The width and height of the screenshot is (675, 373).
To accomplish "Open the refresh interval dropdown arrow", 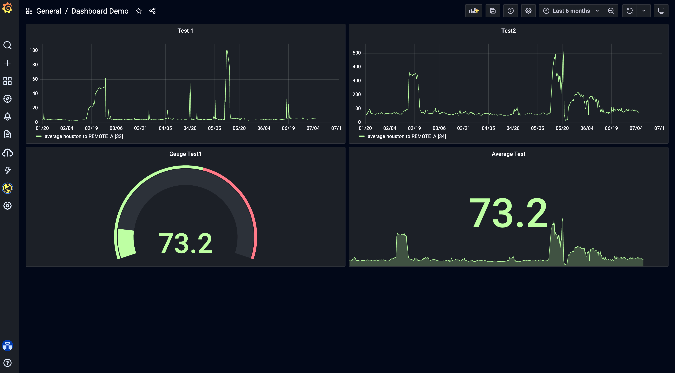I will 644,11.
